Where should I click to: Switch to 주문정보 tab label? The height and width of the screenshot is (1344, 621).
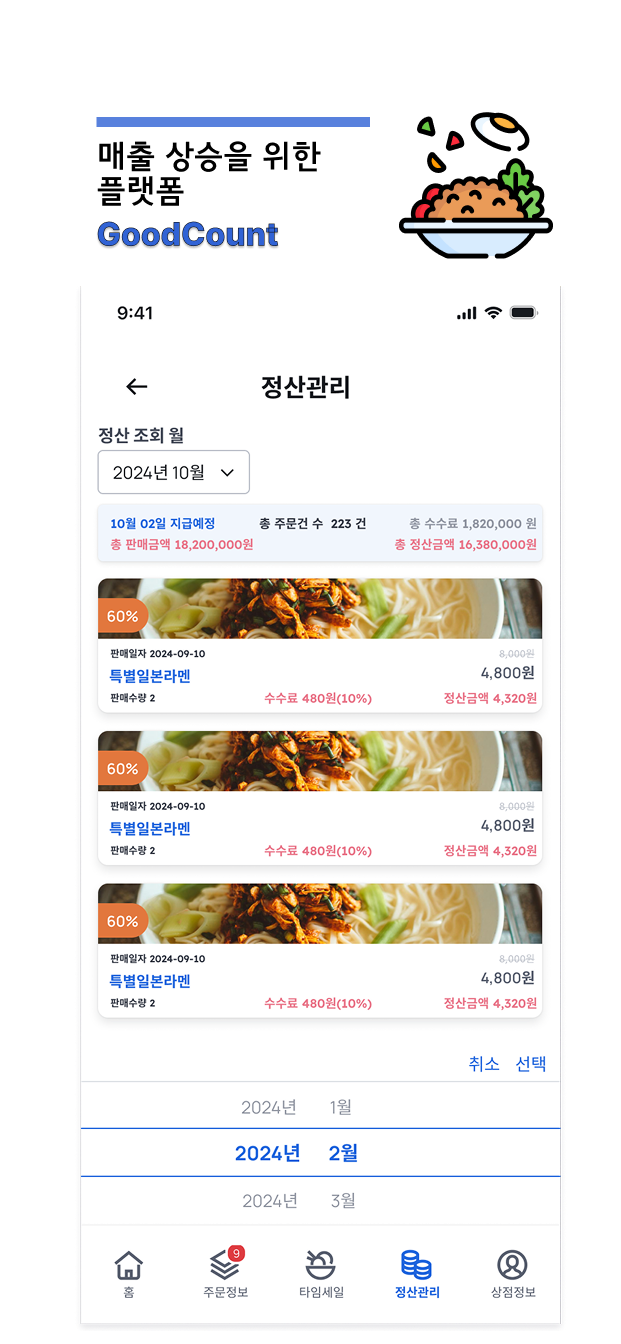[x=225, y=1292]
